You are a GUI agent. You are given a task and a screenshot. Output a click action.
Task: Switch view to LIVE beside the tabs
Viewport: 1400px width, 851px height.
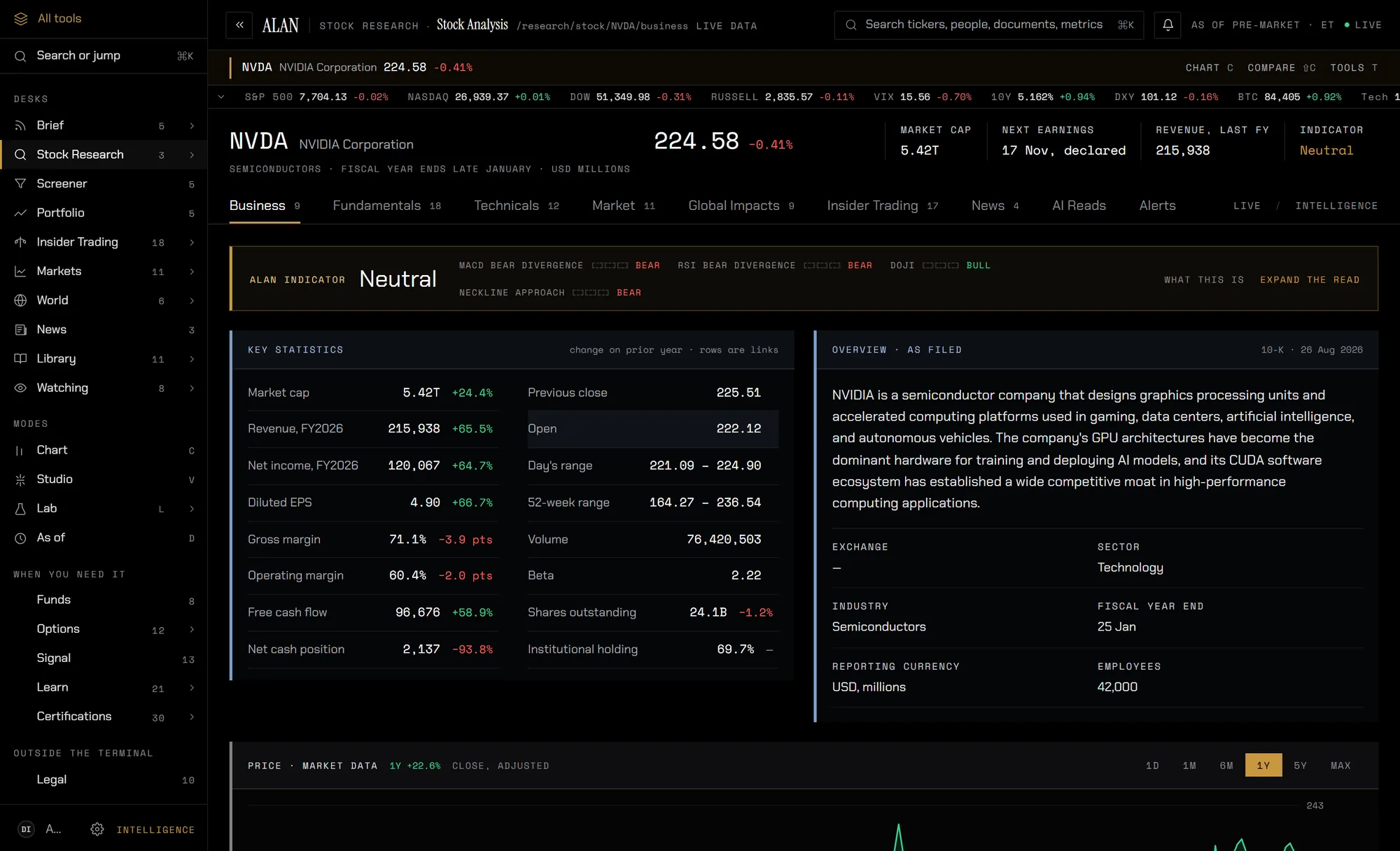(1247, 206)
